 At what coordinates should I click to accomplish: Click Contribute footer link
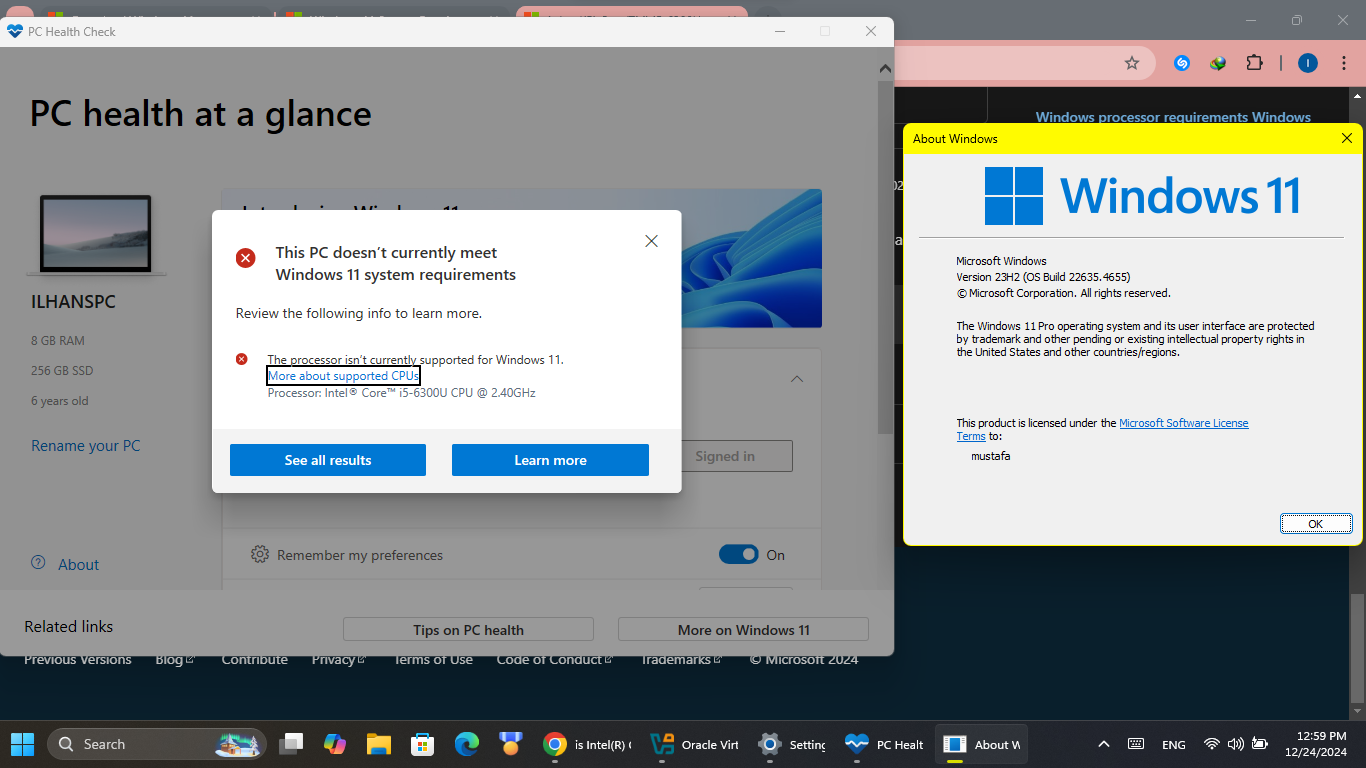coord(255,660)
